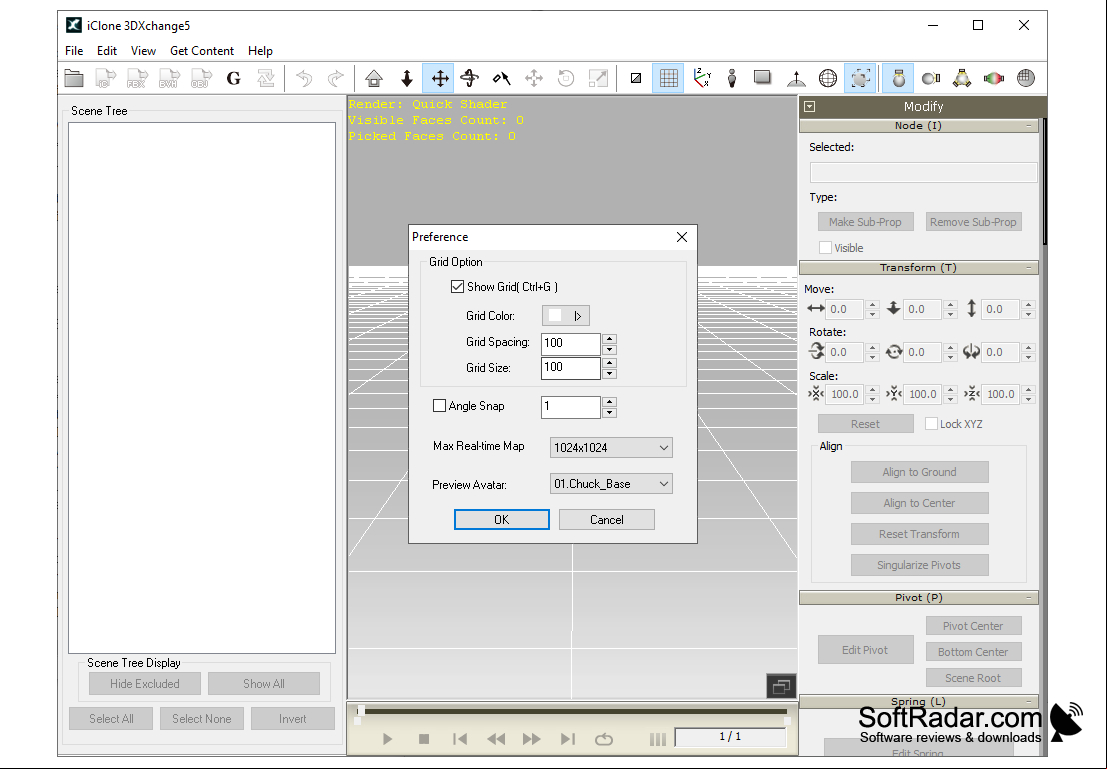Select the Orbit camera rotate tool

(469, 78)
